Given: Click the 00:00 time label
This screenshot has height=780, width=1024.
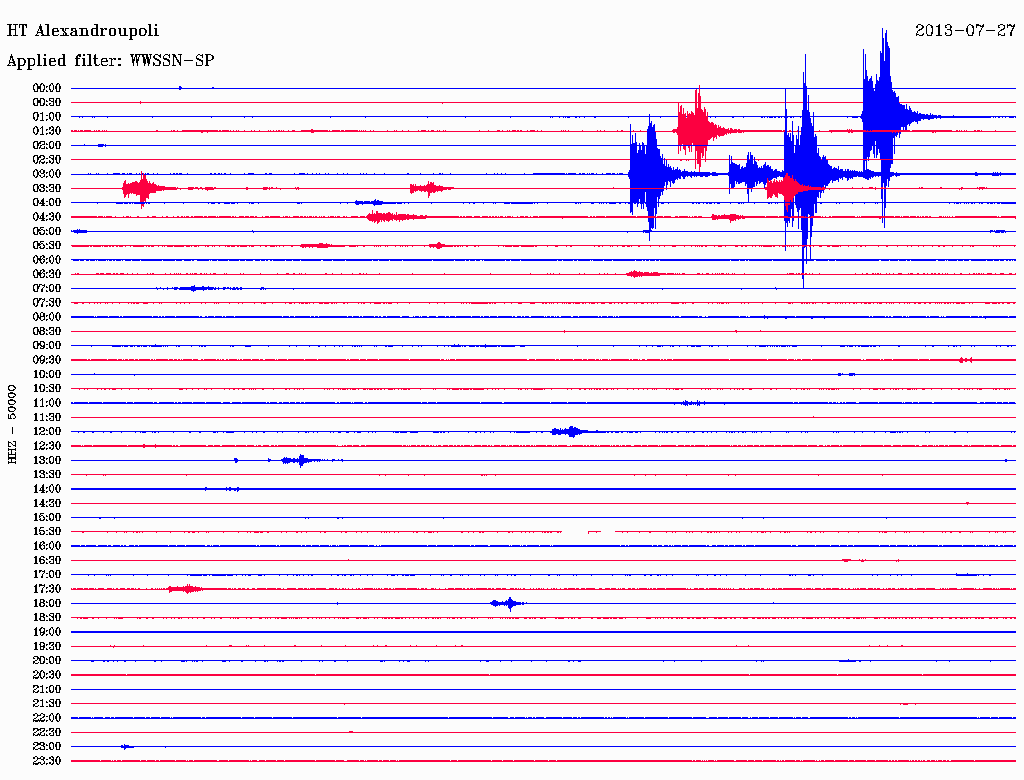Looking at the screenshot, I should (47, 88).
